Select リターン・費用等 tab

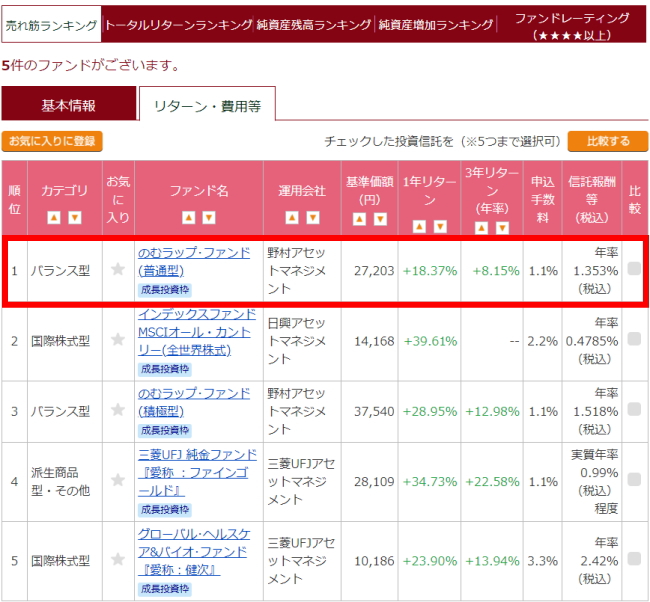(207, 105)
